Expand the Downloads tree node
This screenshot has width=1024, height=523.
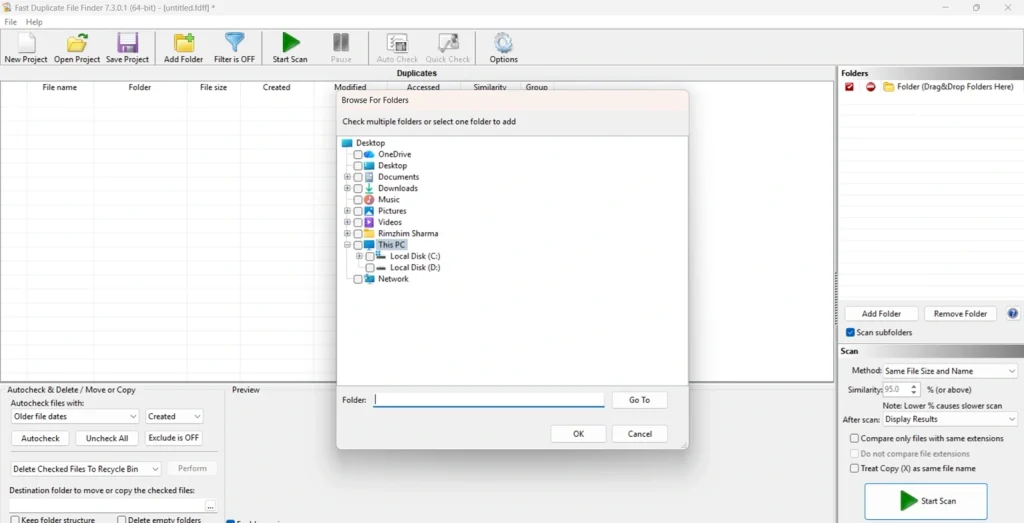[347, 188]
